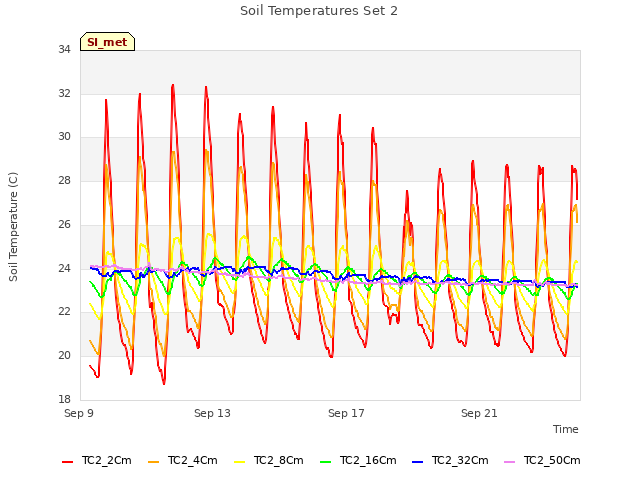Toggle the TC2_50Cm legend entry
This screenshot has height=480, width=640.
point(542,460)
